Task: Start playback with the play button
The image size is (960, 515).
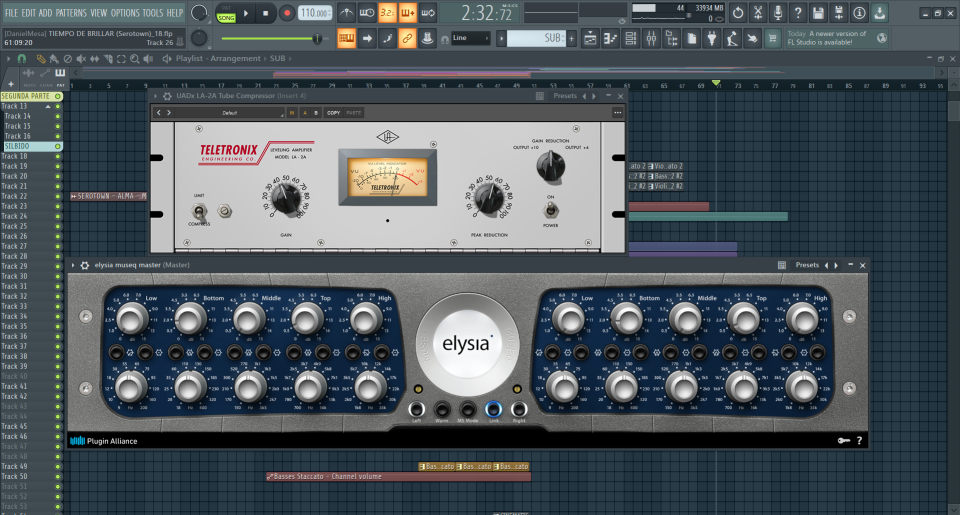Action: [246, 13]
